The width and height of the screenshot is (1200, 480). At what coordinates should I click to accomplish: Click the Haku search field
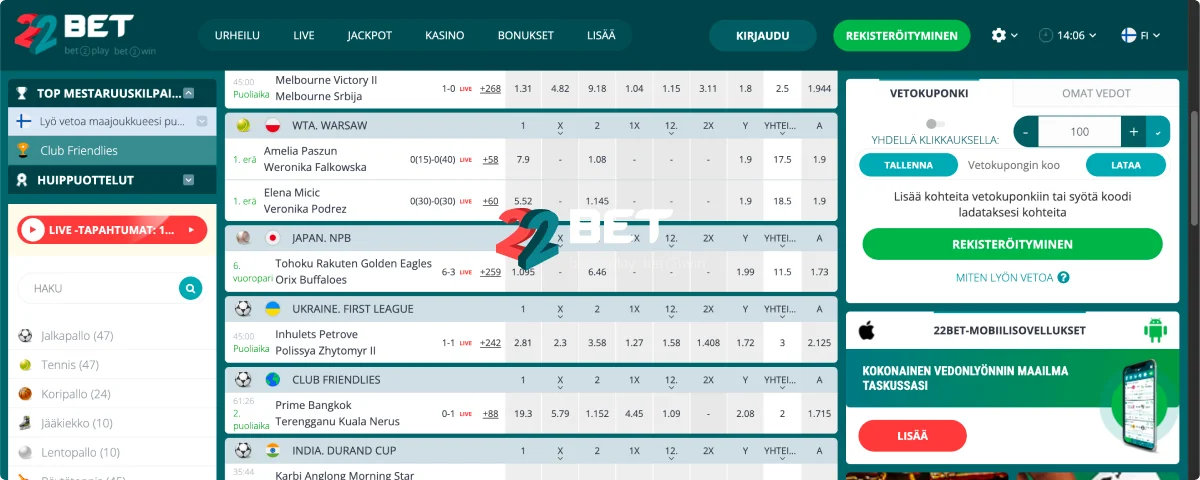(98, 288)
